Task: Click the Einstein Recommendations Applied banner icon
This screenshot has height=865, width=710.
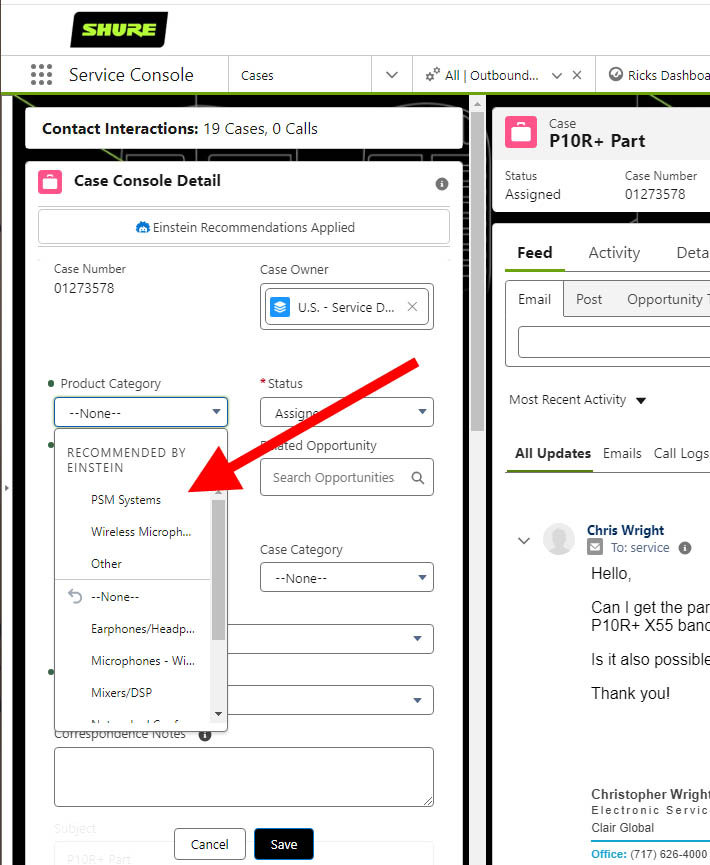Action: pos(143,227)
